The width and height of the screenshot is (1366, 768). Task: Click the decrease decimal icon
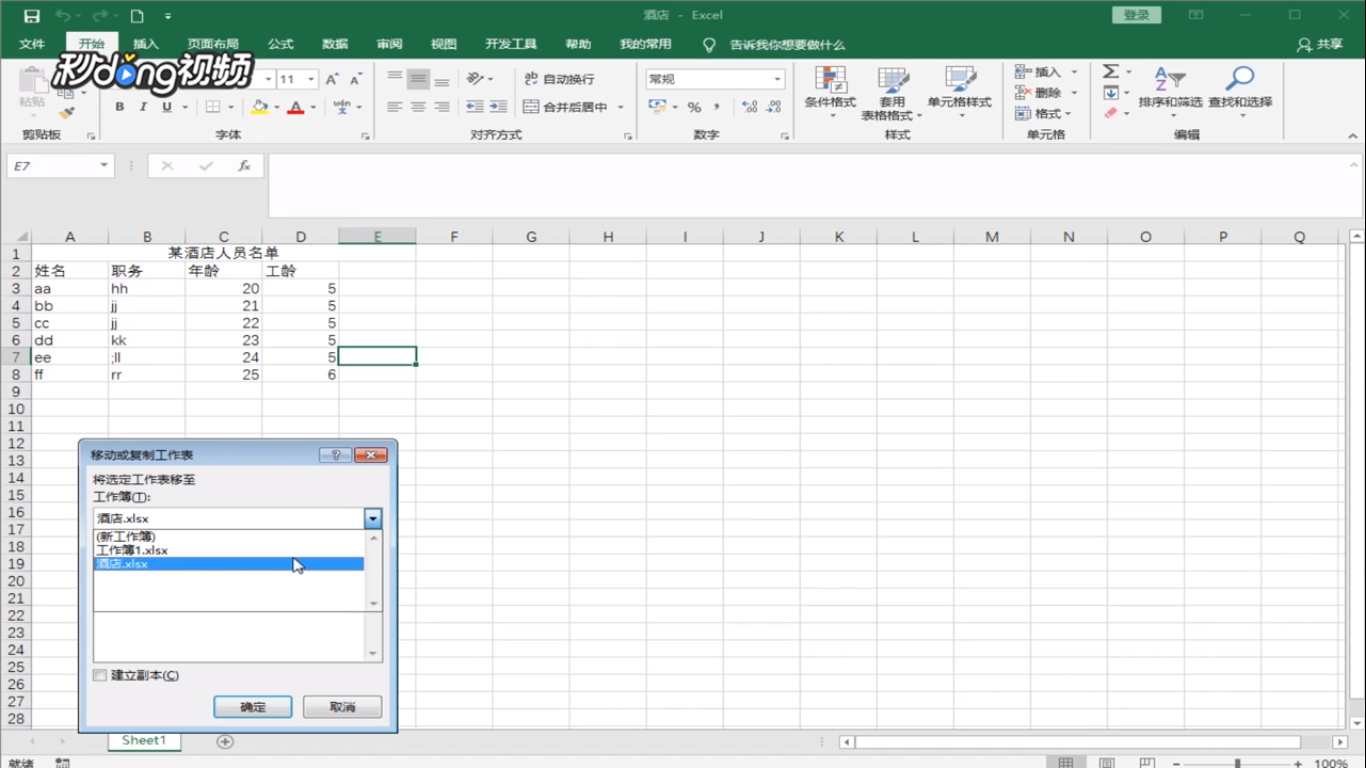click(x=772, y=107)
